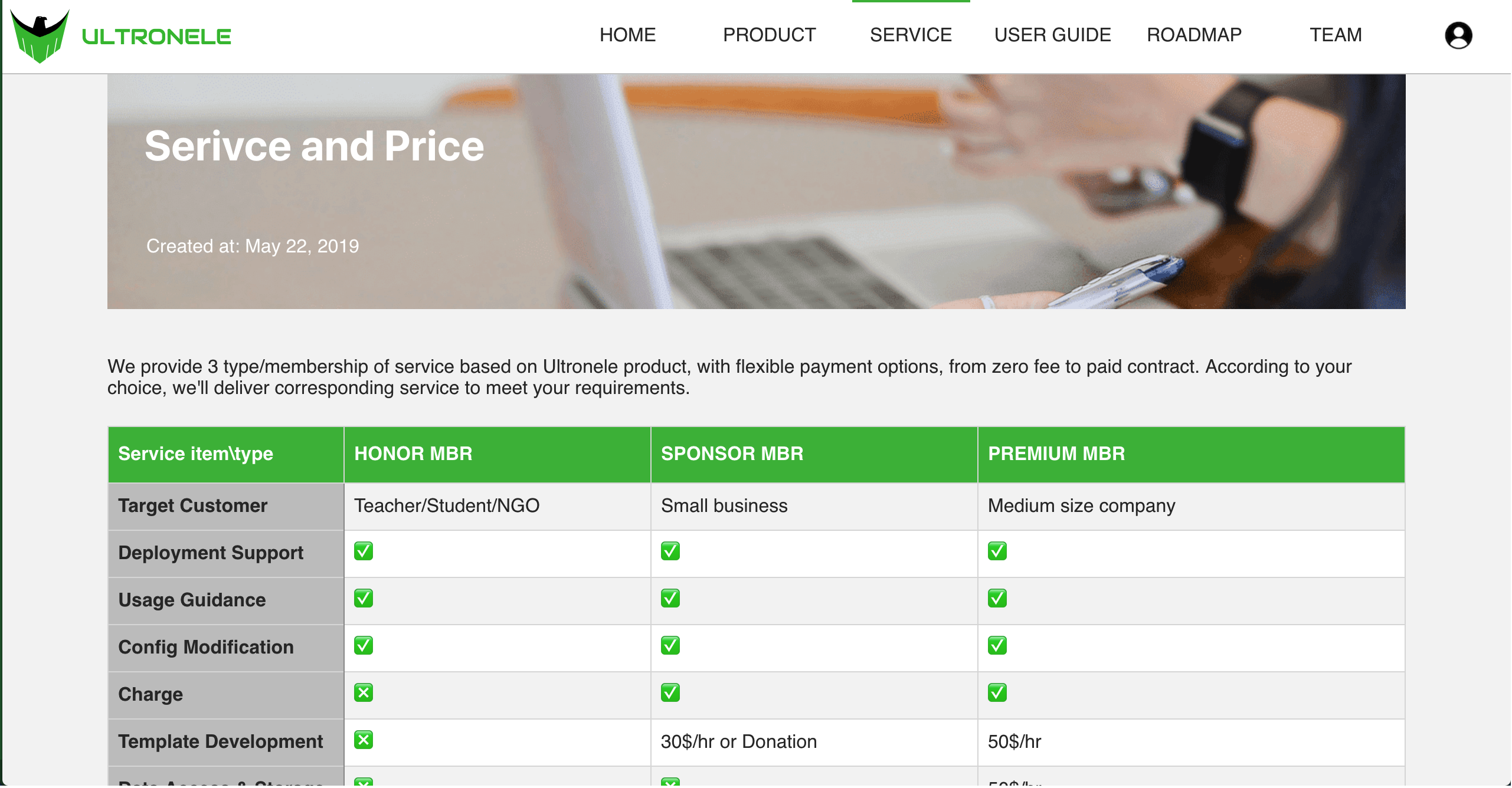Click Config Modification checkmark under SPONSOR MBR
This screenshot has width=1512, height=788.
coord(670,645)
